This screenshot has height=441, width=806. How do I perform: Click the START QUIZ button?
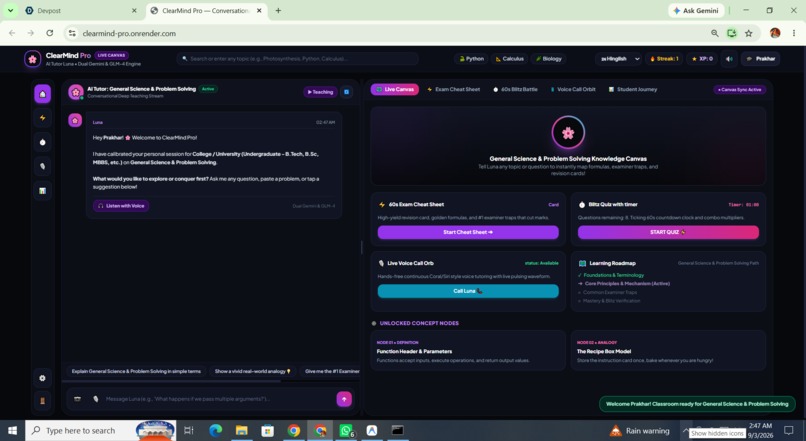point(668,232)
